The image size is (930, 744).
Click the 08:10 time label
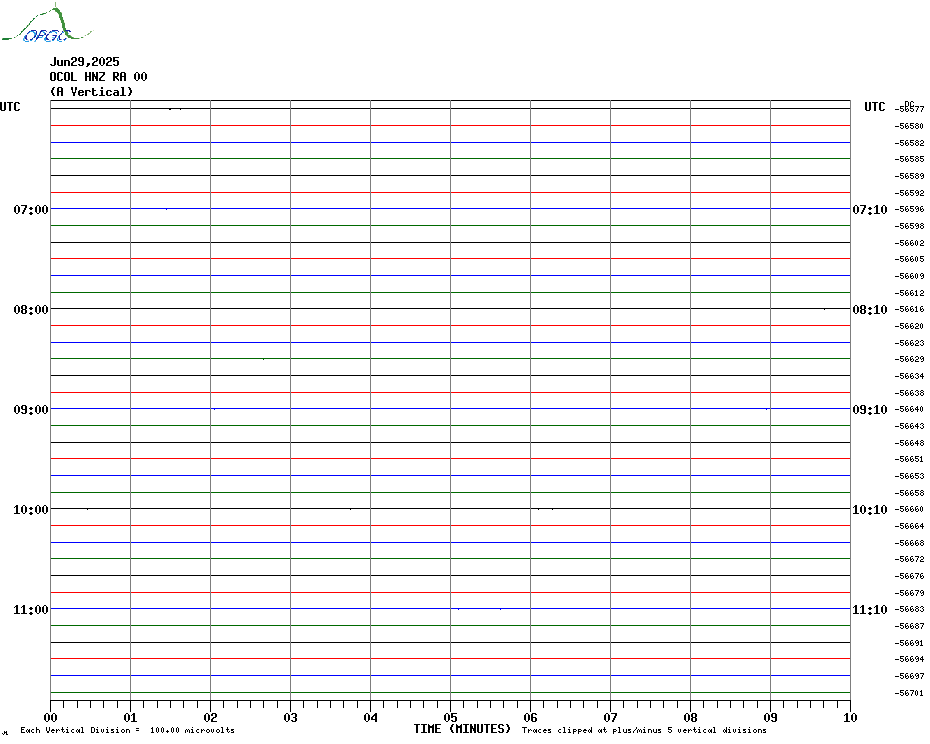pyautogui.click(x=870, y=310)
